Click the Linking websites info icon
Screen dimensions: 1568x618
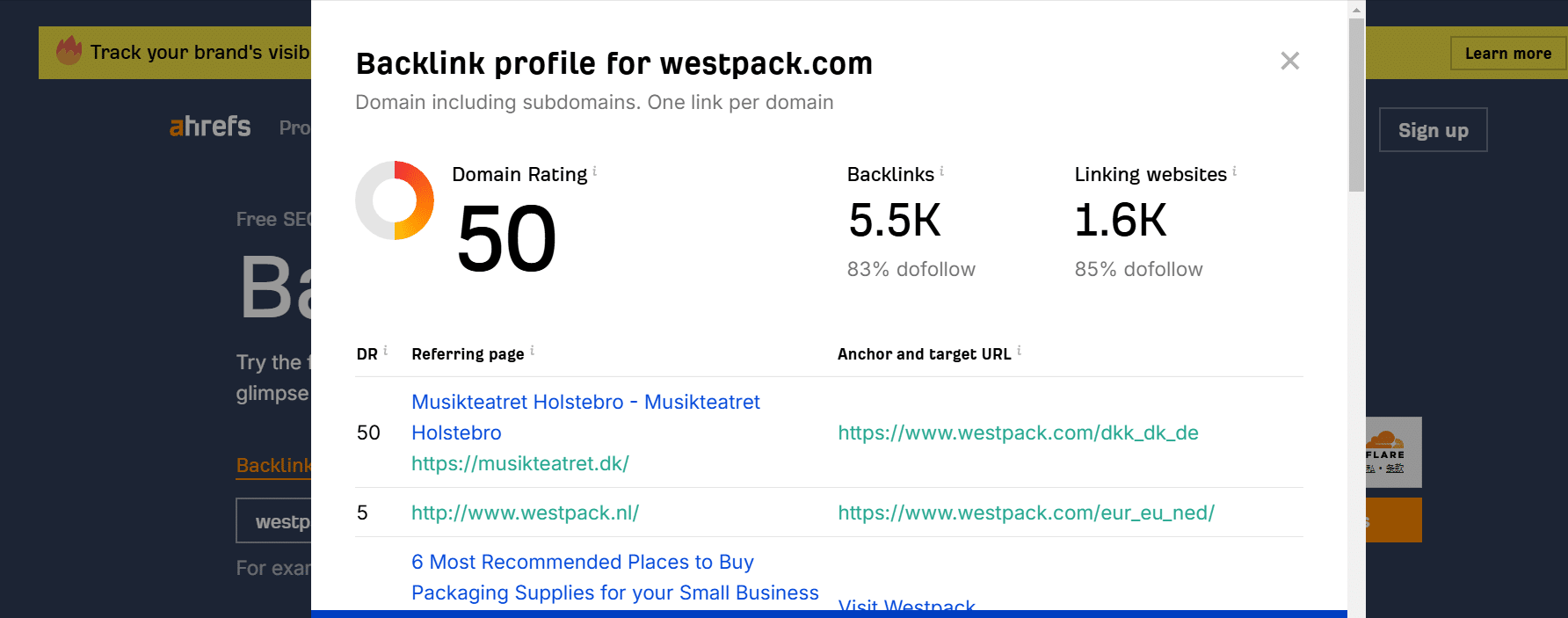(x=1235, y=171)
